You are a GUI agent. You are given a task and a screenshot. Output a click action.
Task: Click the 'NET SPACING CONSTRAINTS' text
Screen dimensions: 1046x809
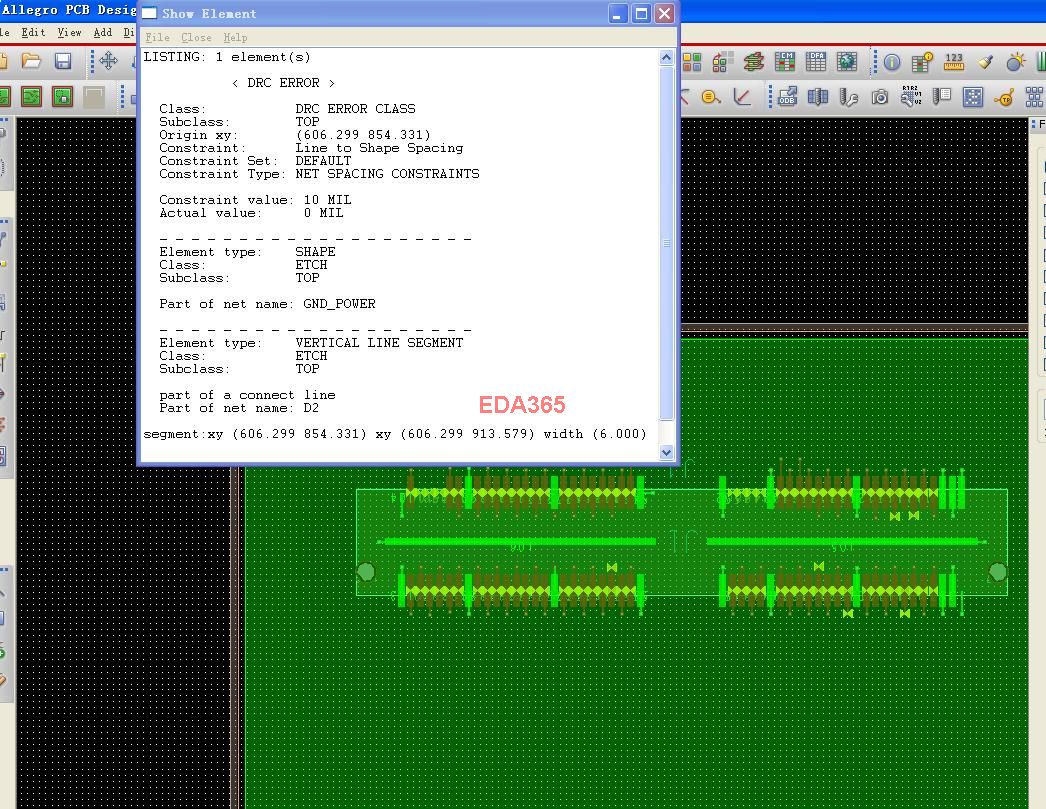pos(387,173)
